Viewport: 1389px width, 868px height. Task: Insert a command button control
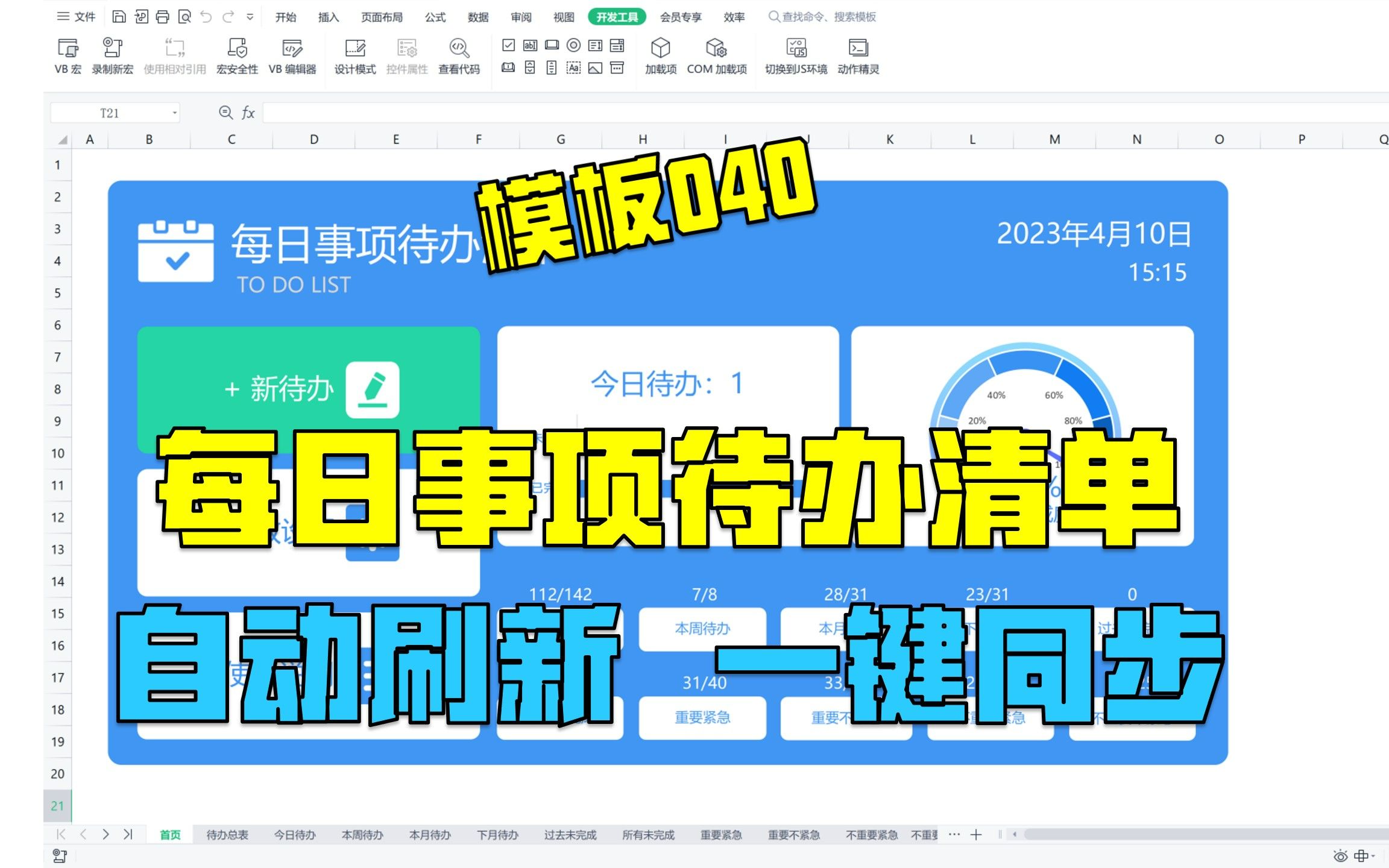[552, 45]
